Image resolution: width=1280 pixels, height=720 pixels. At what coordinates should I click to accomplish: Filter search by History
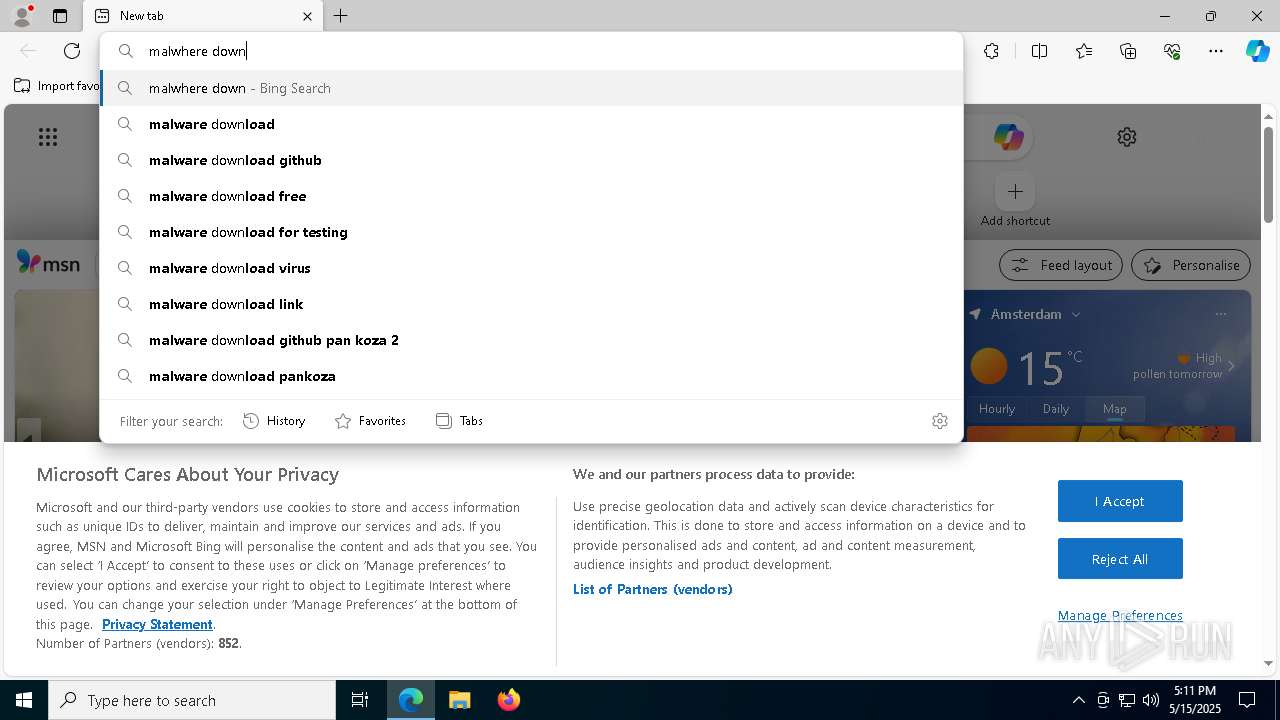[x=274, y=421]
